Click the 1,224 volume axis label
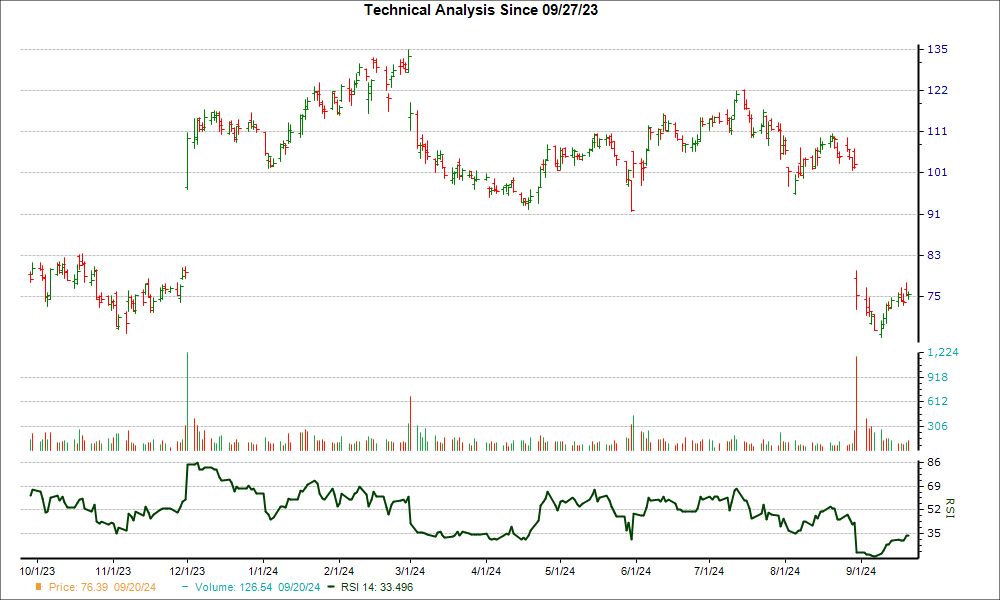This screenshot has height=600, width=1000. coord(943,353)
